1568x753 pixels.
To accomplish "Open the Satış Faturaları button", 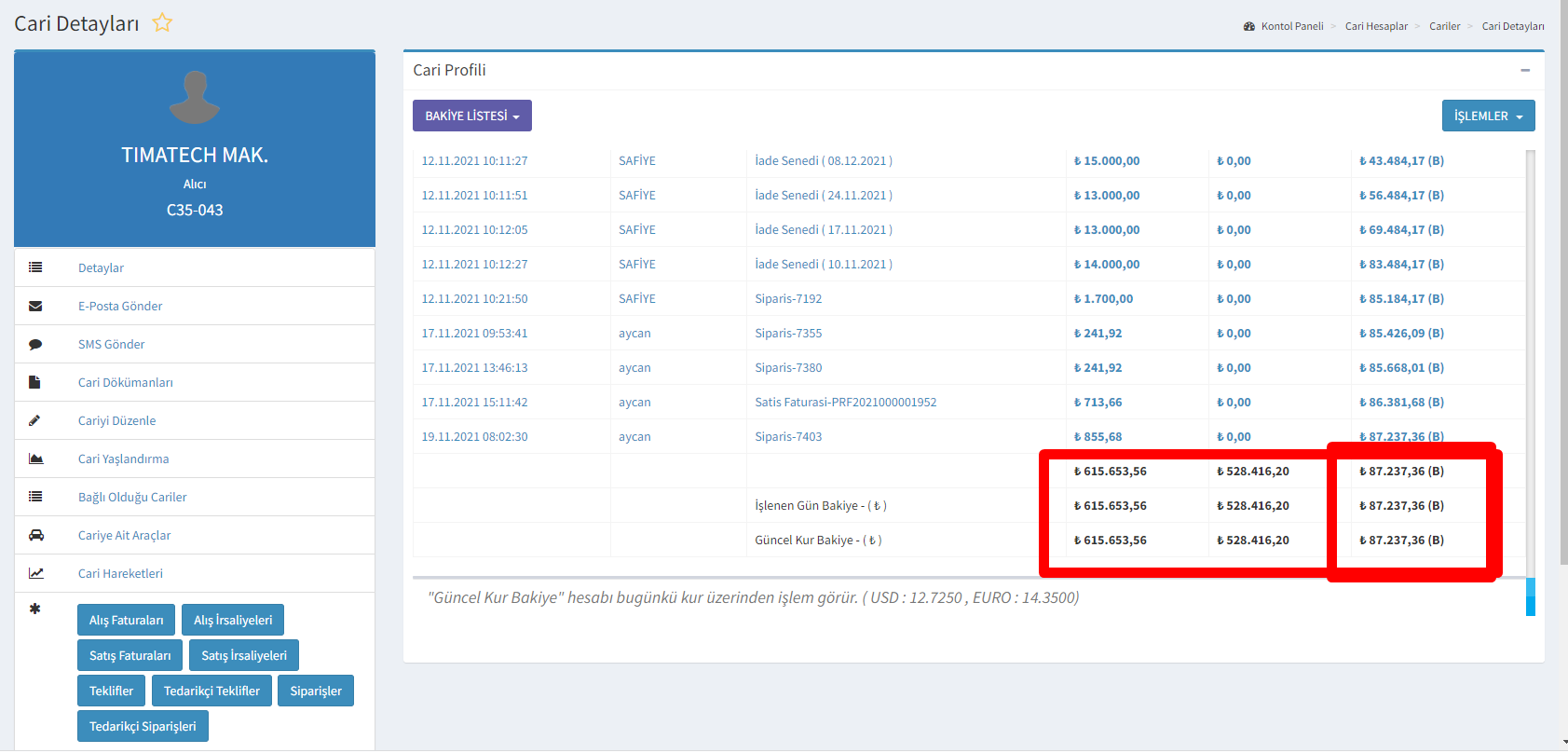I will click(130, 655).
